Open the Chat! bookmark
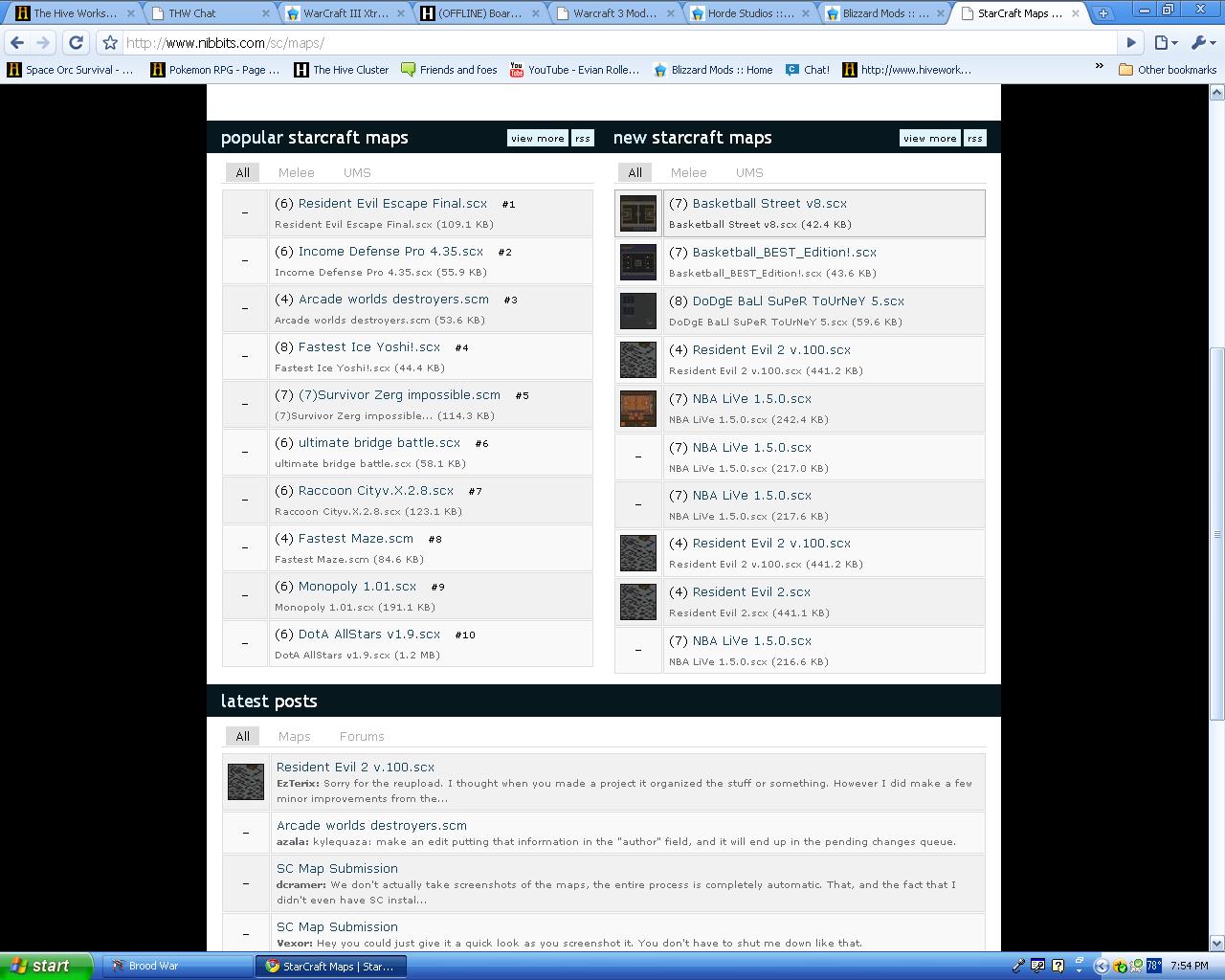Viewport: 1225px width, 980px height. click(x=808, y=70)
